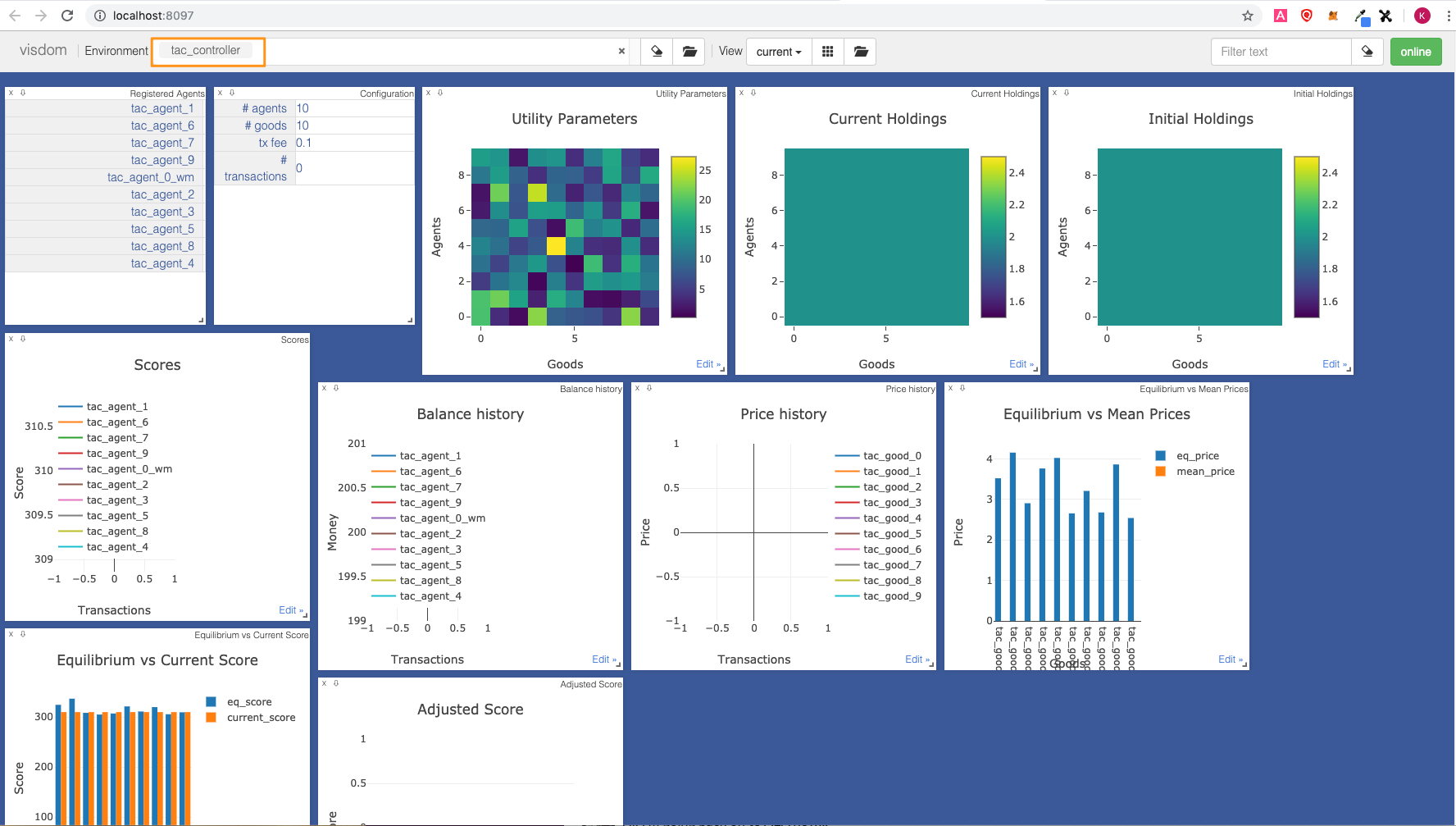Close the Current Holdings pane

(x=741, y=93)
